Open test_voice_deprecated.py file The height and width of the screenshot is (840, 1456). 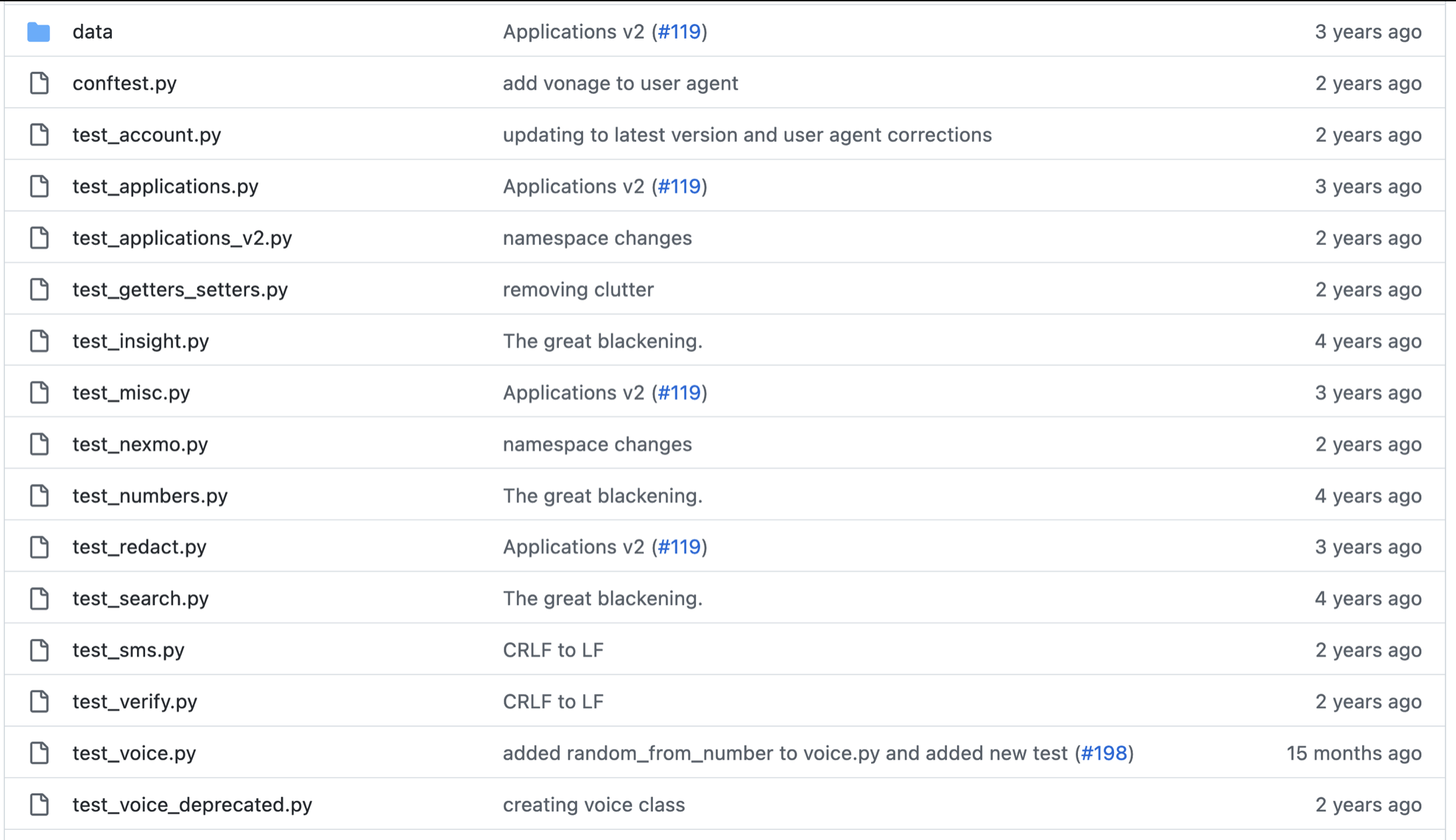(192, 805)
